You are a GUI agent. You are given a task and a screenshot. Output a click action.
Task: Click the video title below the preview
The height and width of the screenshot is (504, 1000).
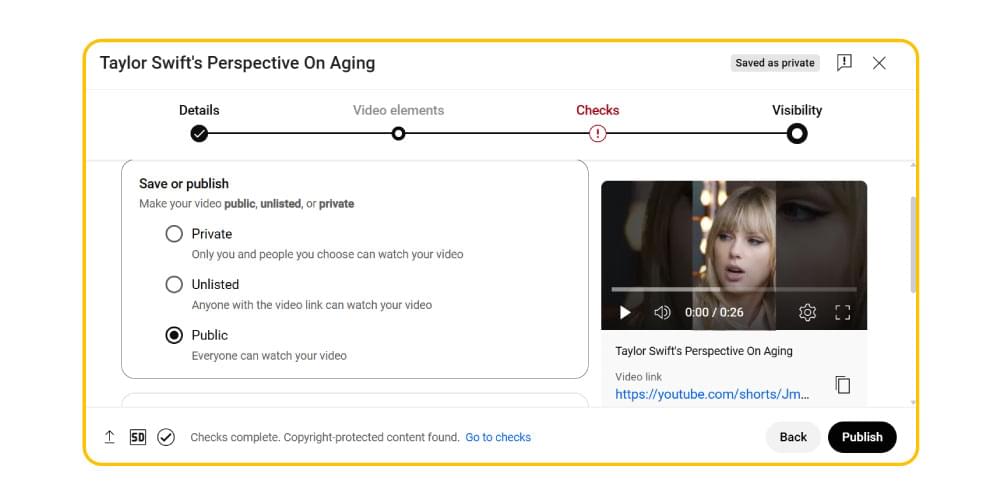click(x=704, y=351)
